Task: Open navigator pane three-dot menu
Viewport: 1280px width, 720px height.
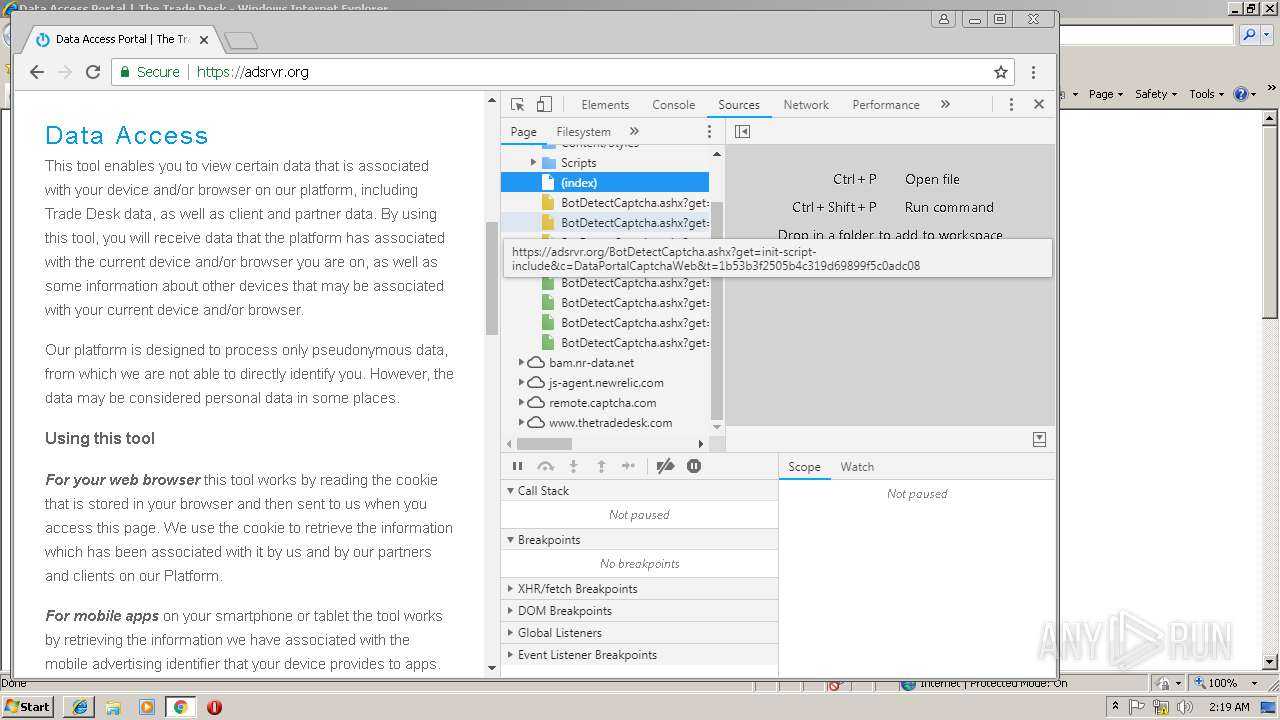Action: 710,132
